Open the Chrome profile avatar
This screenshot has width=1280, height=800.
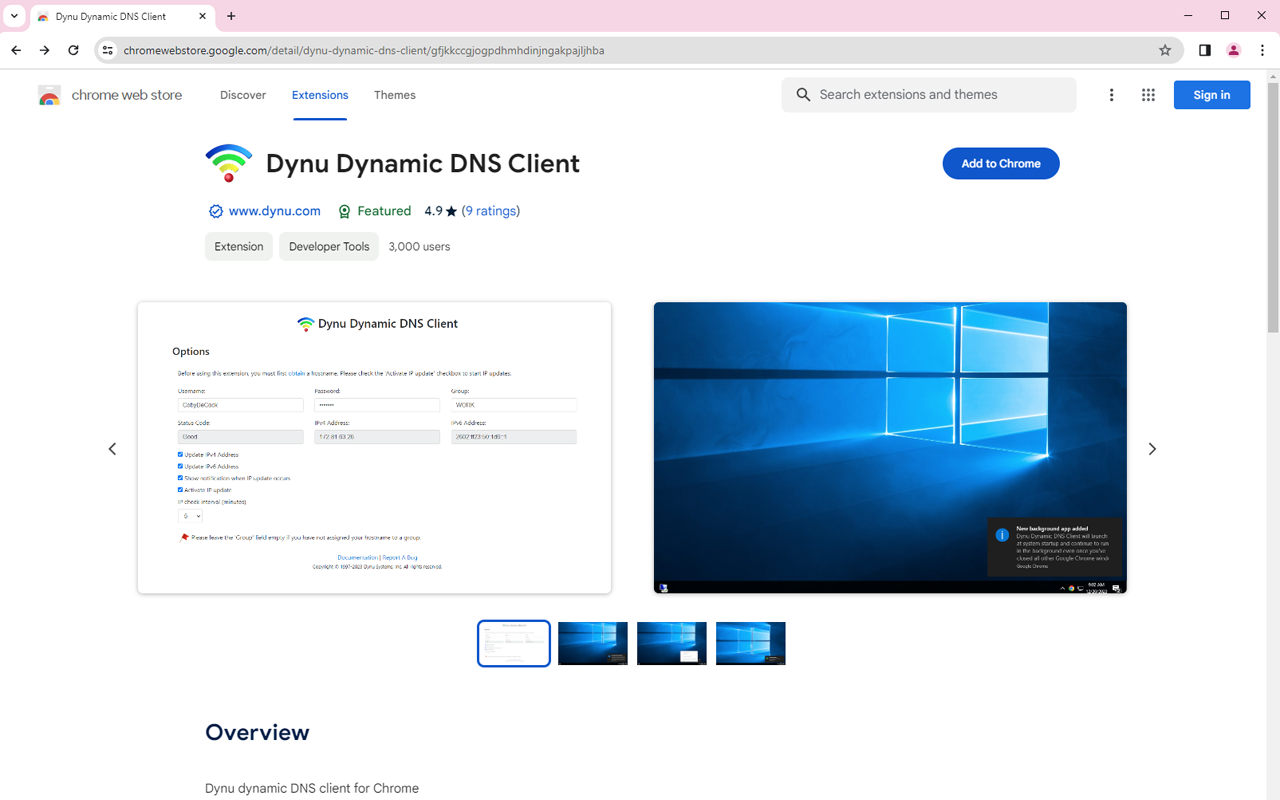1234,50
